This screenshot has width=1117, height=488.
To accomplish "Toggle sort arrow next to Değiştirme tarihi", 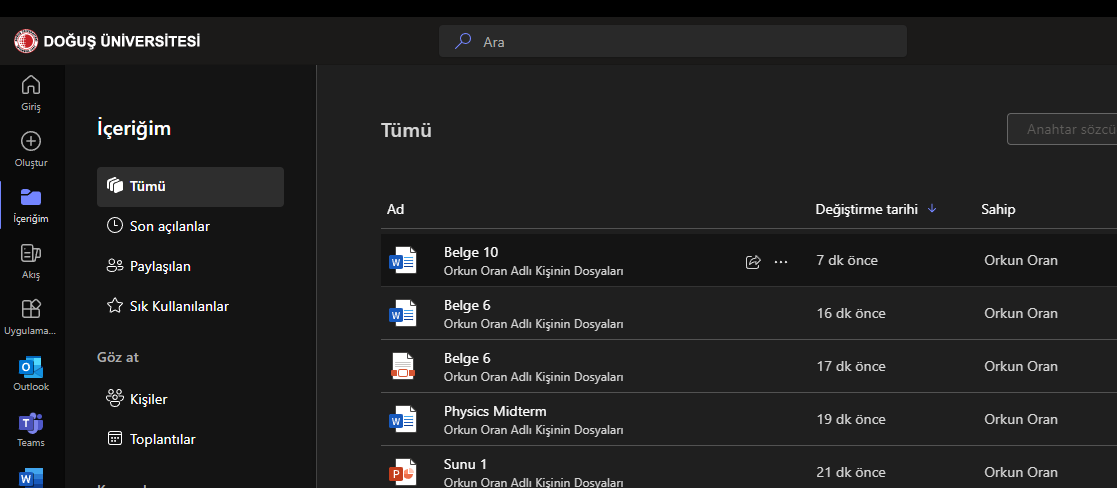I will pyautogui.click(x=932, y=209).
